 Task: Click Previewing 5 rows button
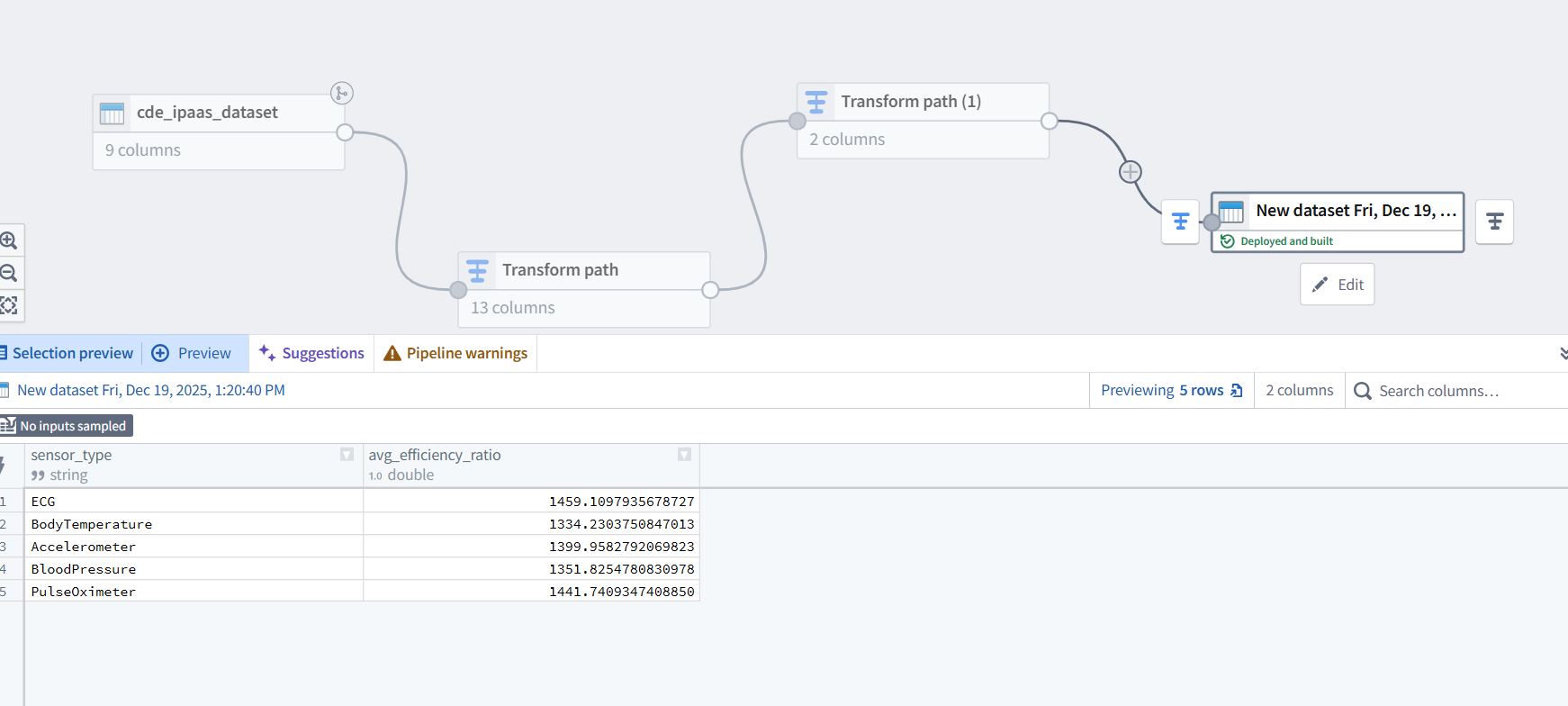(1172, 390)
